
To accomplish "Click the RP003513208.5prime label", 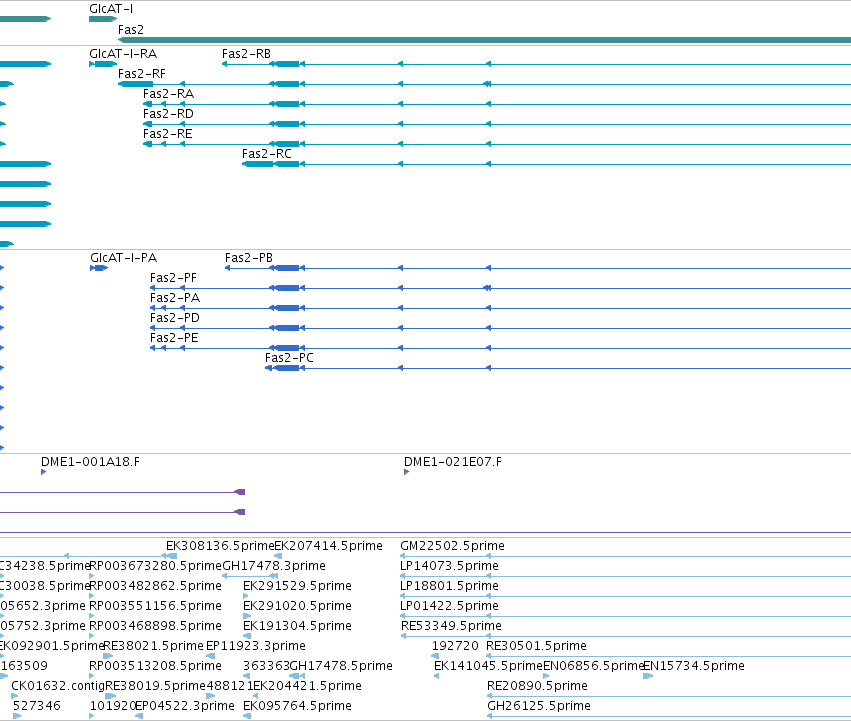I will coord(155,666).
